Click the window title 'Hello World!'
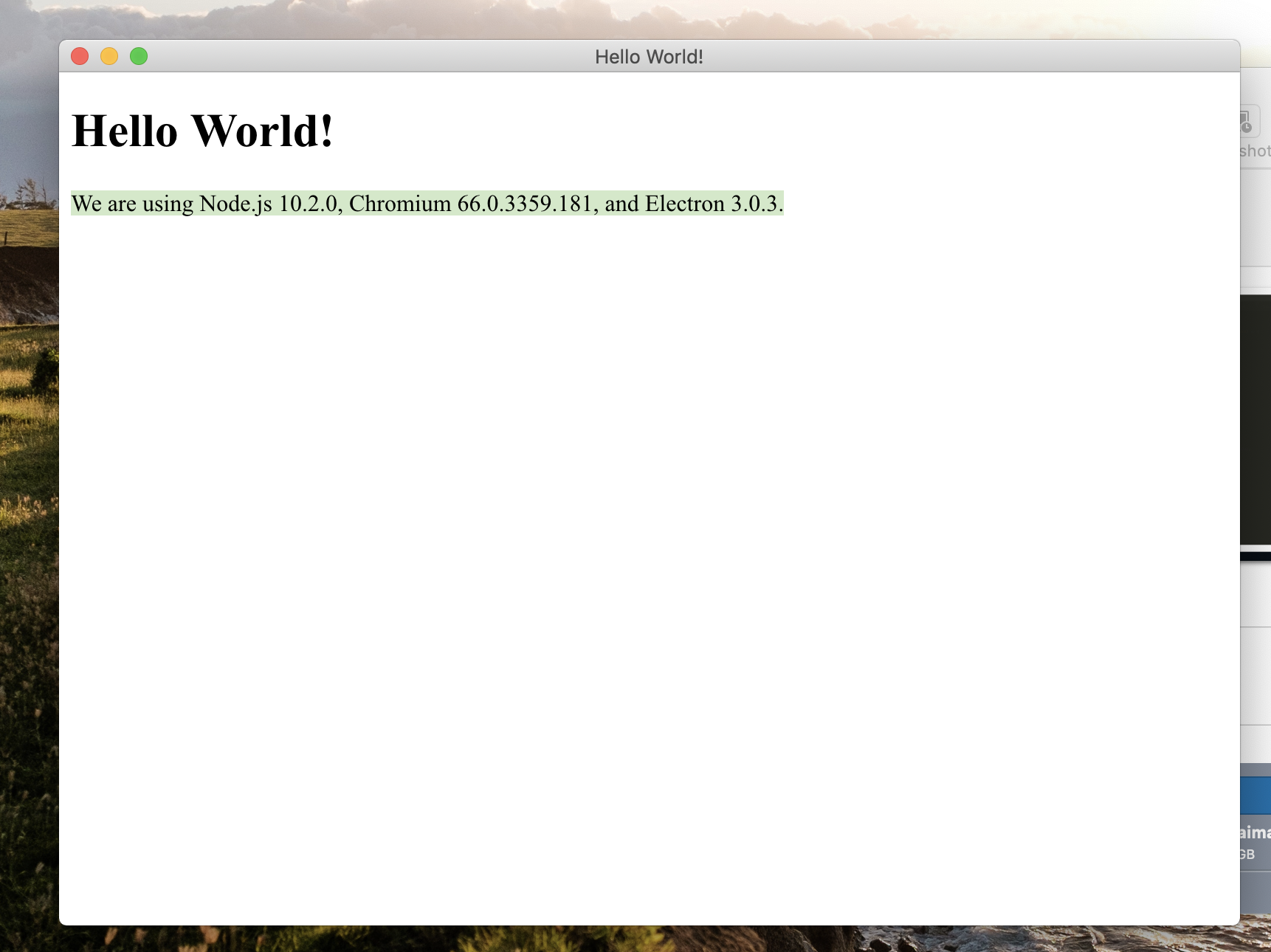 coord(649,57)
